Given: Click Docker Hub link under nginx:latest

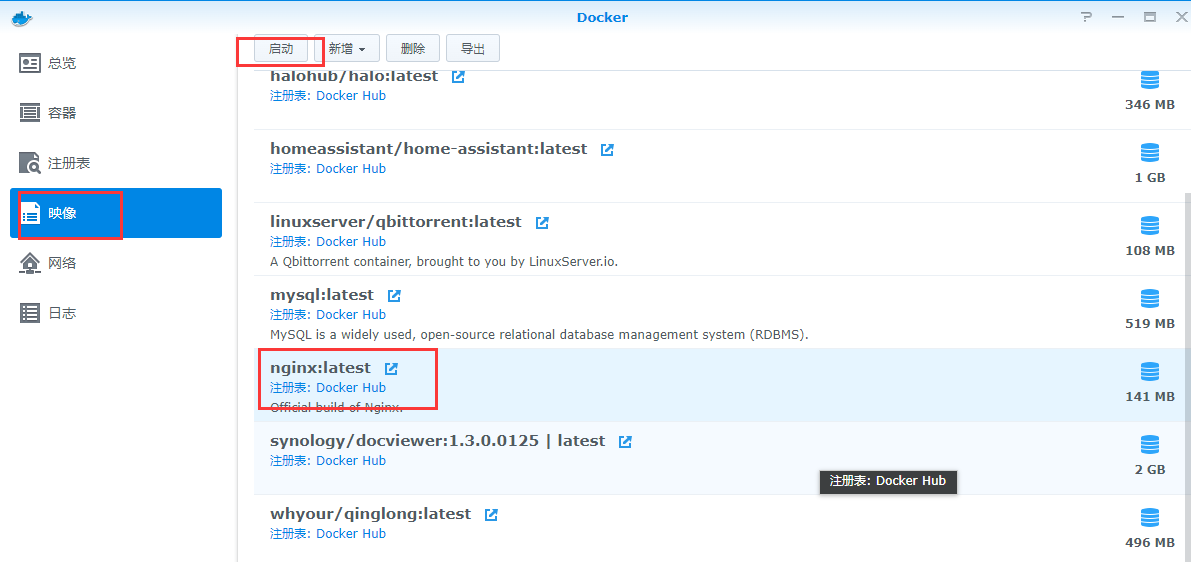Looking at the screenshot, I should [x=351, y=387].
